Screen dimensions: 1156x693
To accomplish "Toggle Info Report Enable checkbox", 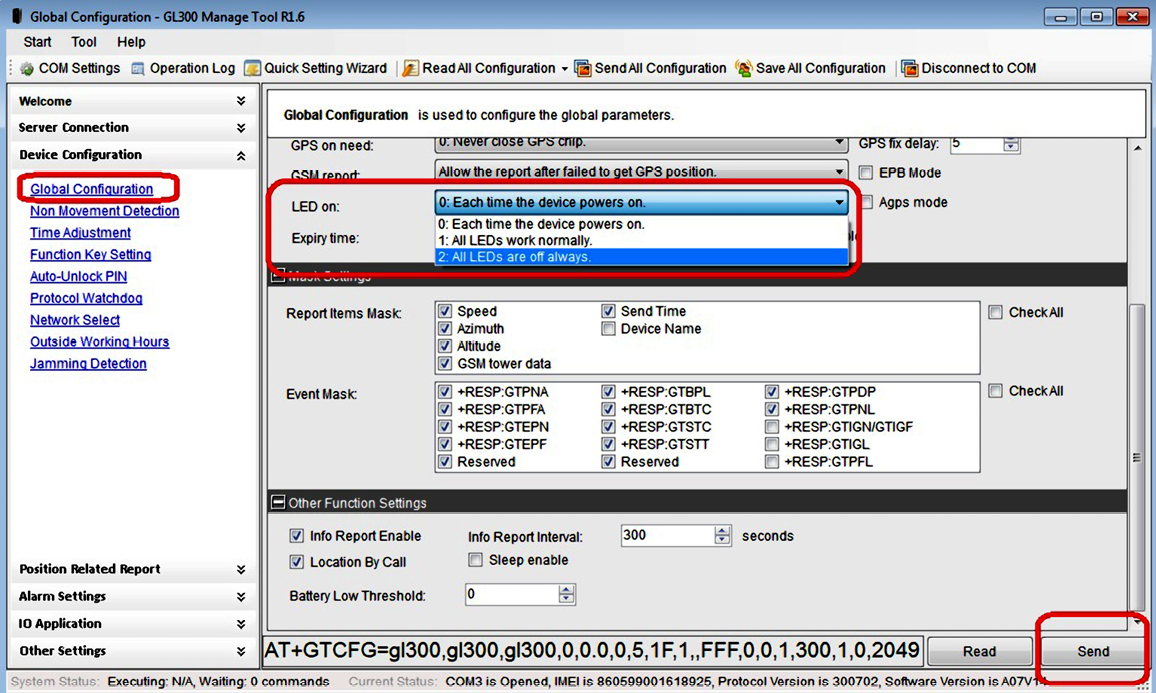I will (x=296, y=536).
